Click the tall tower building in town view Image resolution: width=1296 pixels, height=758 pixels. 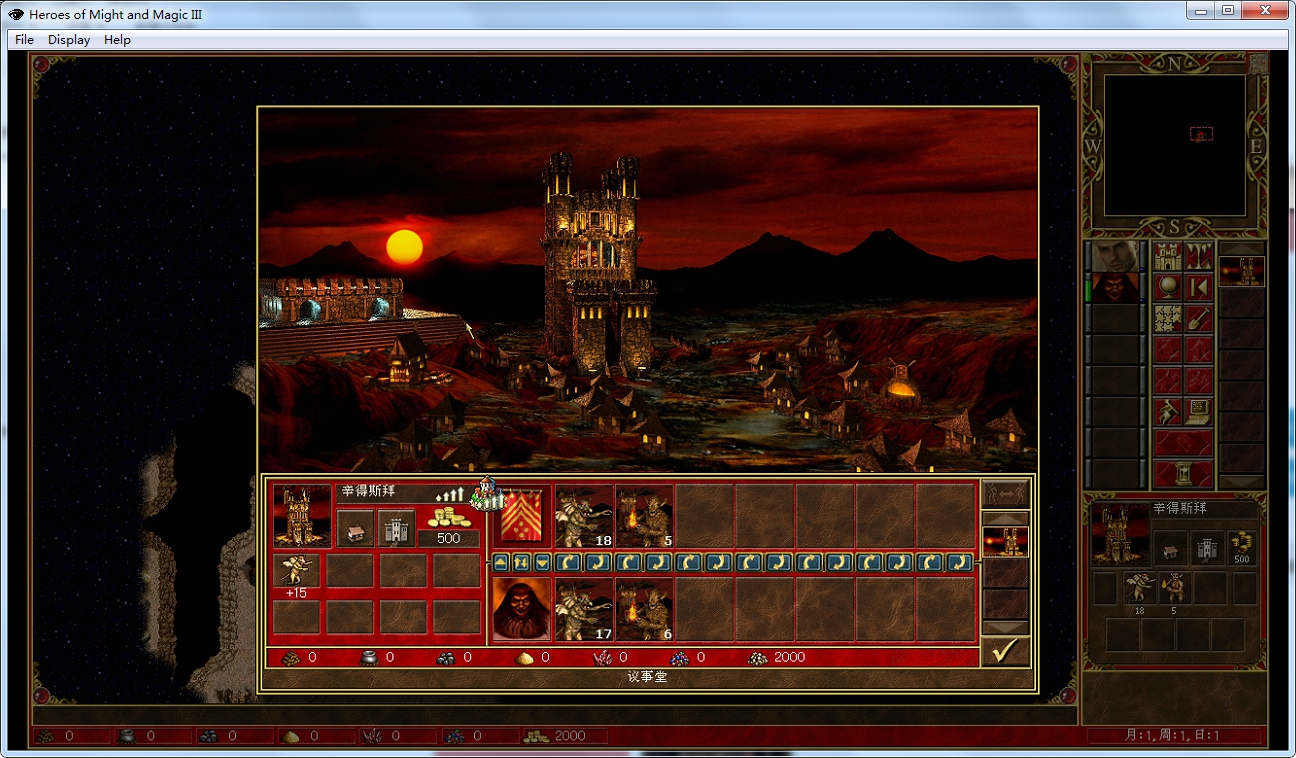coord(598,265)
